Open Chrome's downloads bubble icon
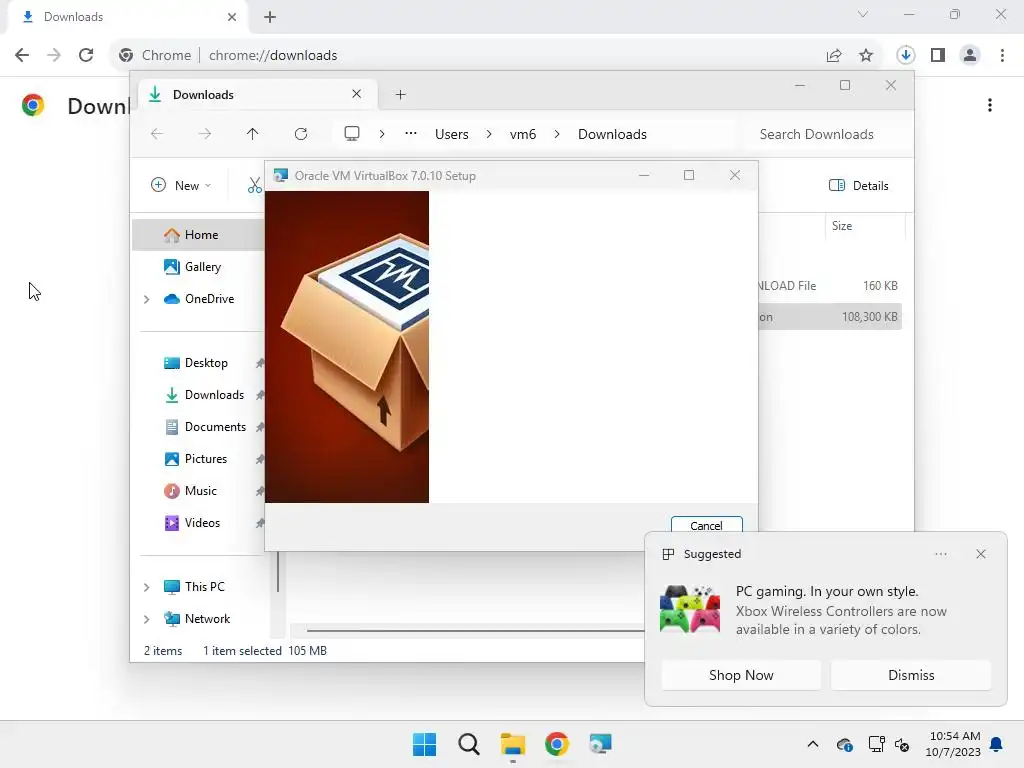Screen dimensions: 1024x768 click(x=906, y=56)
